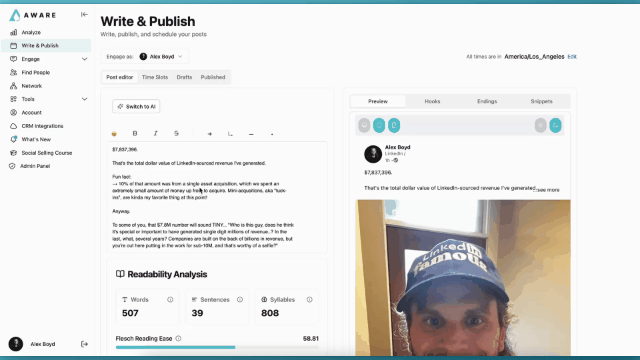
Task: Click the reading ease score 58.81
Action: click(311, 338)
